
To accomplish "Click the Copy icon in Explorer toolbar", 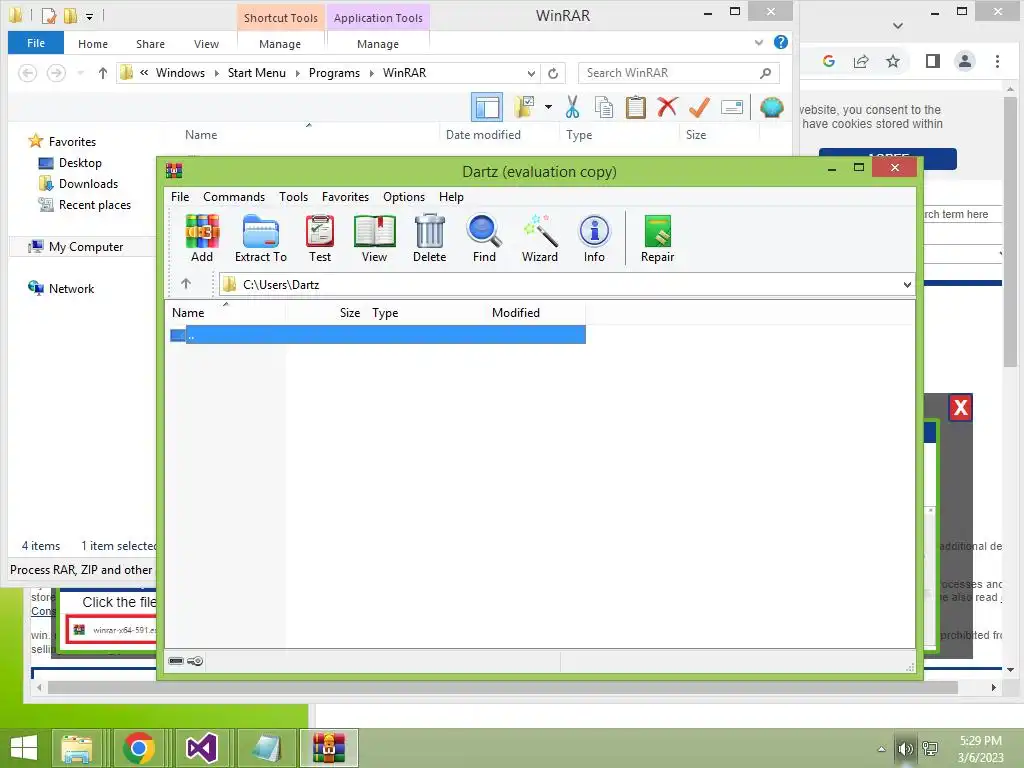I will (x=604, y=107).
